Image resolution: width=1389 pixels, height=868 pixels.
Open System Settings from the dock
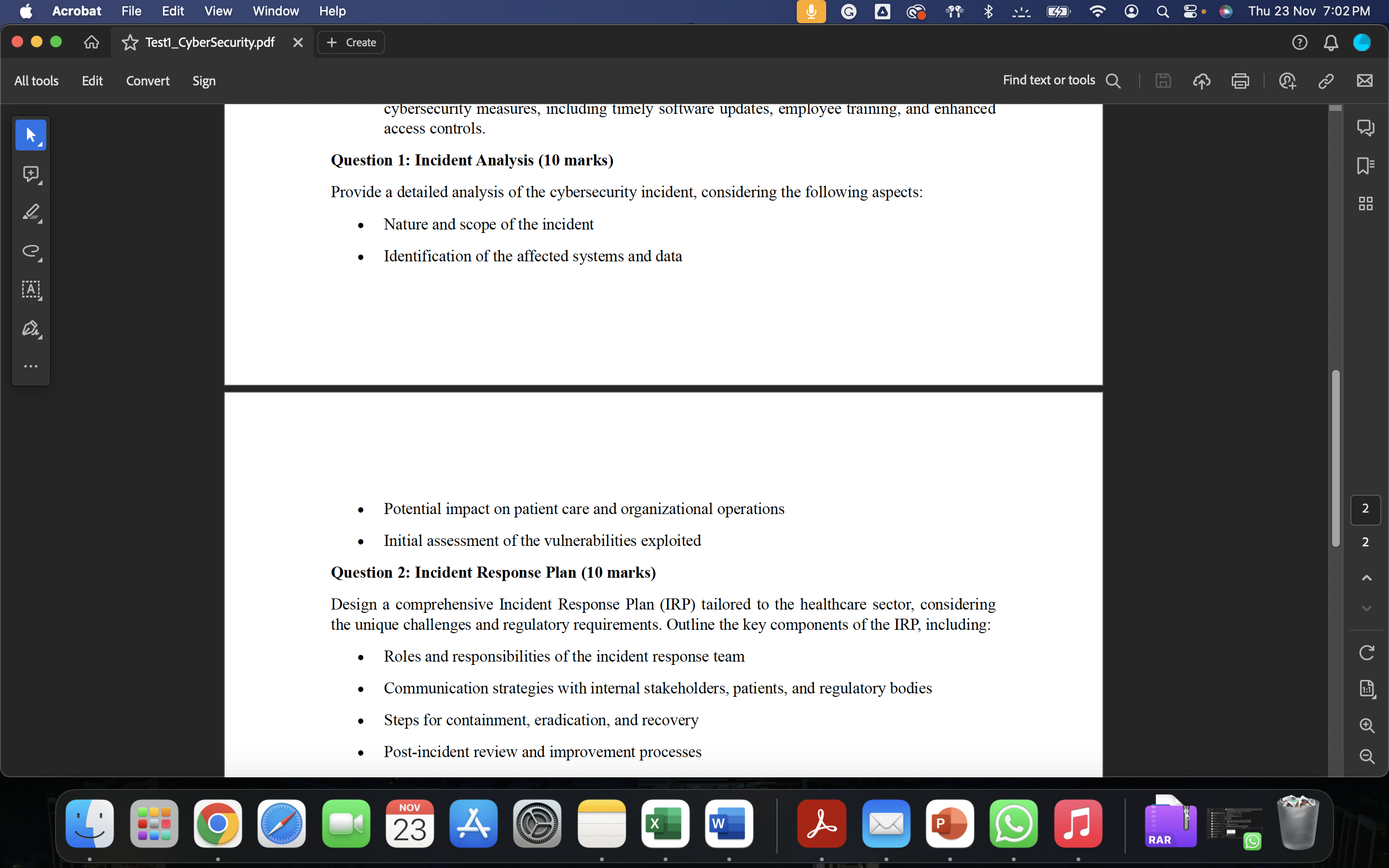click(x=537, y=823)
